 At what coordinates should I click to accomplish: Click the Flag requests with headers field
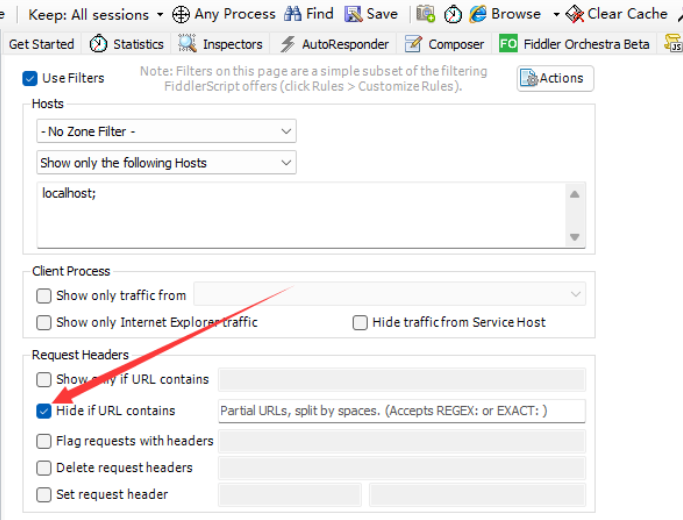click(402, 441)
